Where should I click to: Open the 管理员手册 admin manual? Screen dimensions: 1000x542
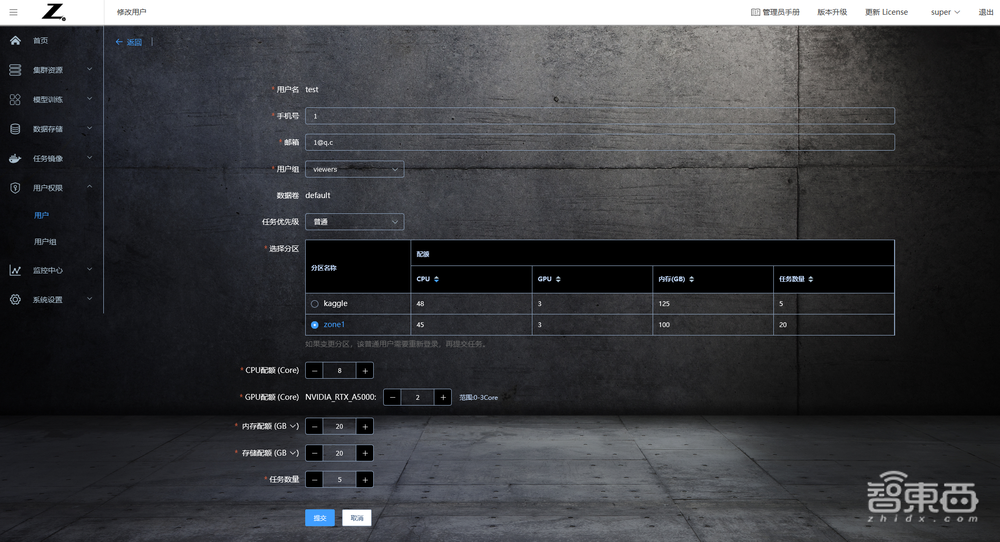tap(775, 12)
